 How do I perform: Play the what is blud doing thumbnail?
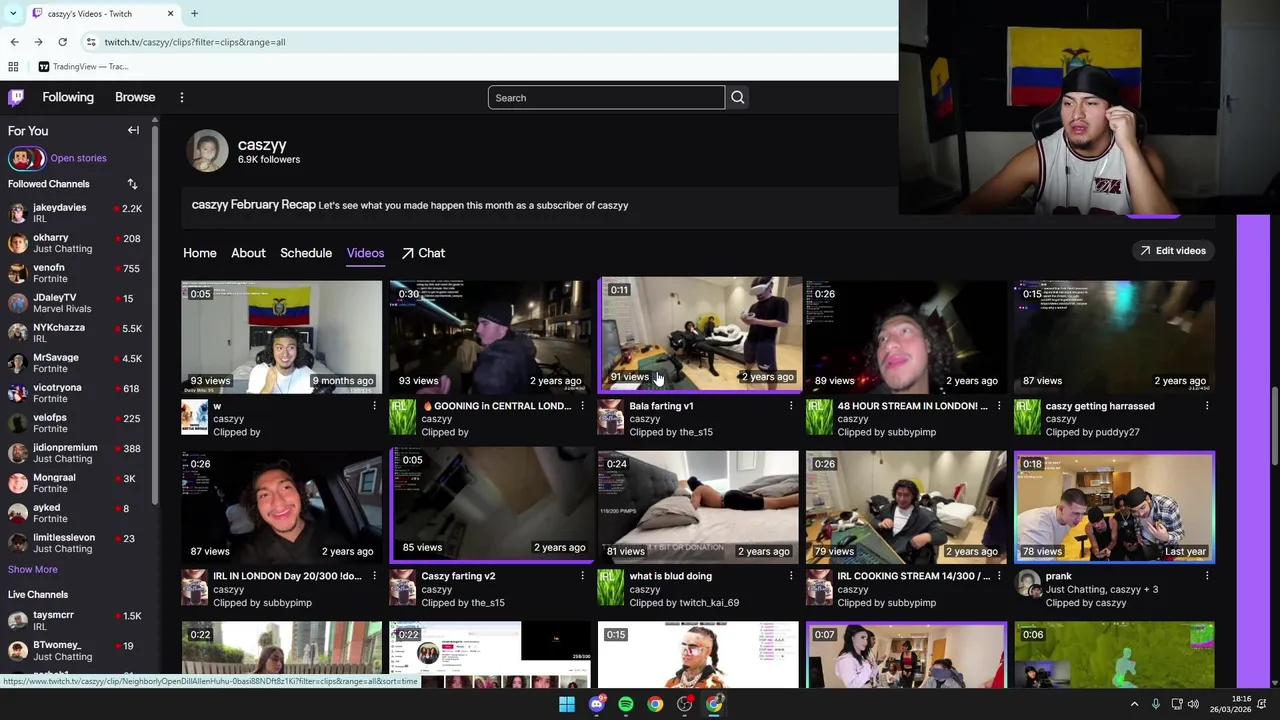point(698,507)
